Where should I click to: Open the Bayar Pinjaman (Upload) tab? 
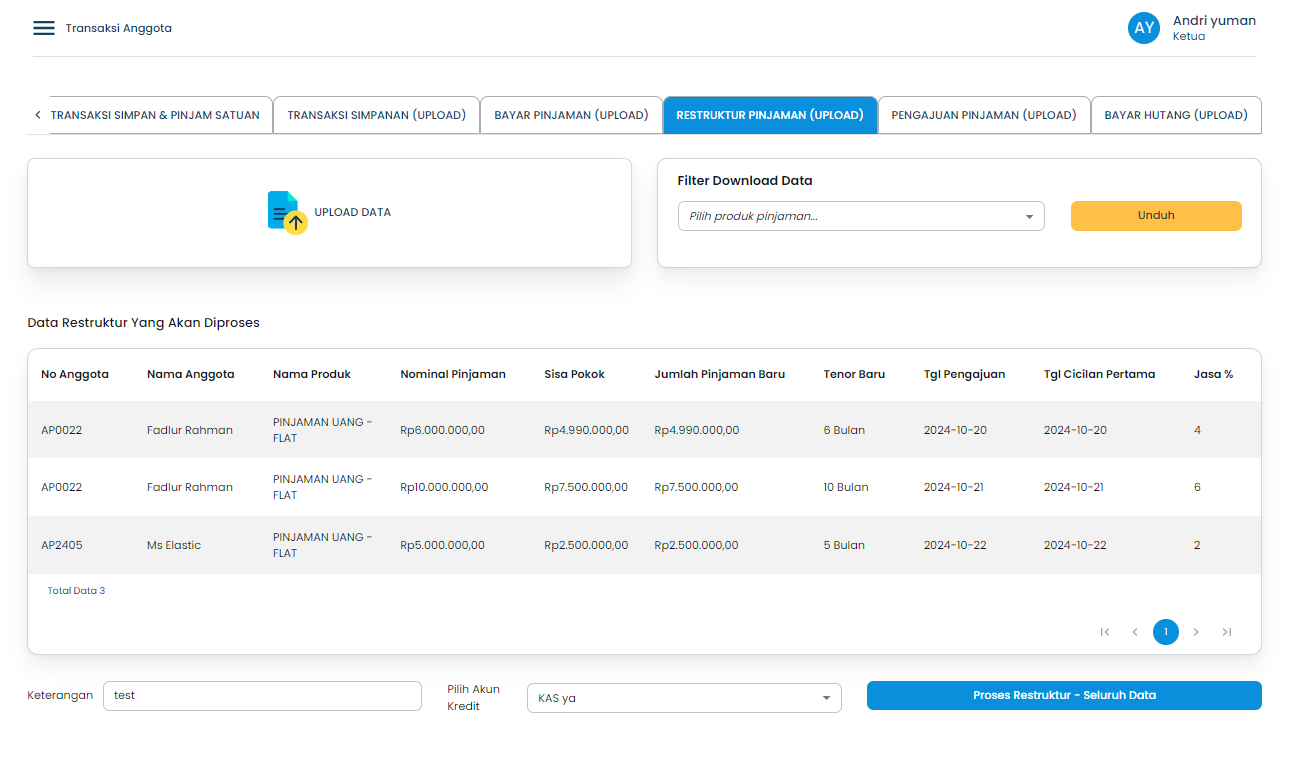point(571,115)
